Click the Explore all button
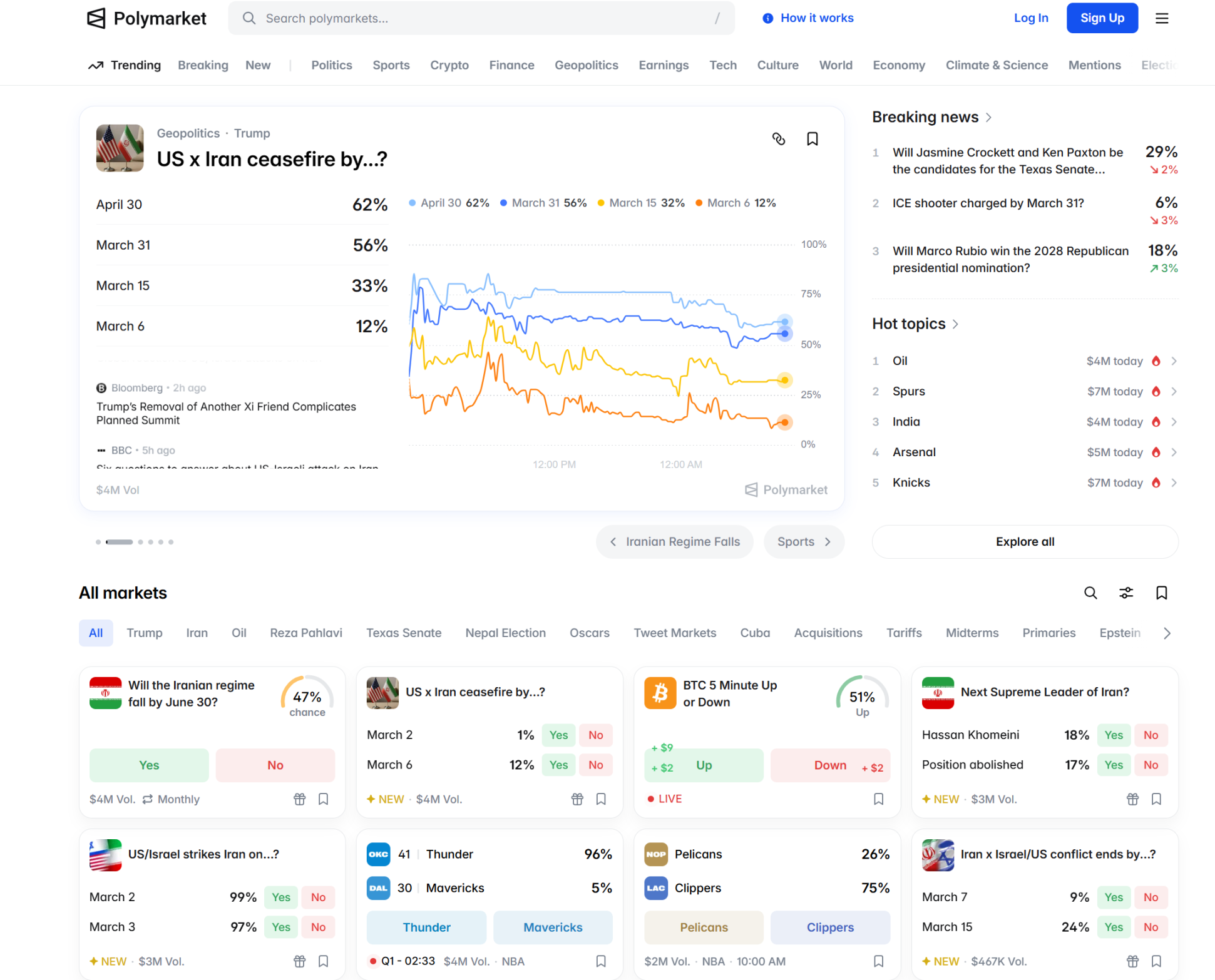Image resolution: width=1215 pixels, height=980 pixels. coord(1025,542)
